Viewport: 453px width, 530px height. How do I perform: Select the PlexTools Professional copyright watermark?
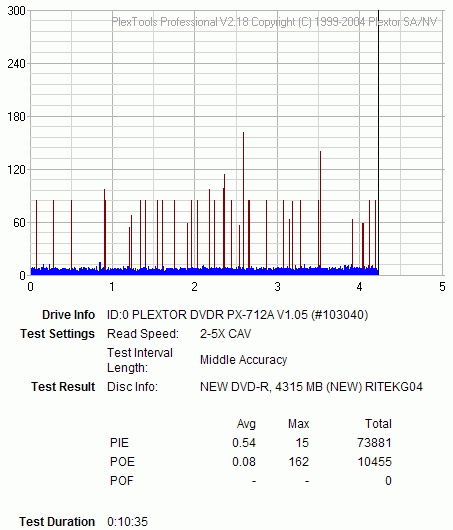click(274, 22)
